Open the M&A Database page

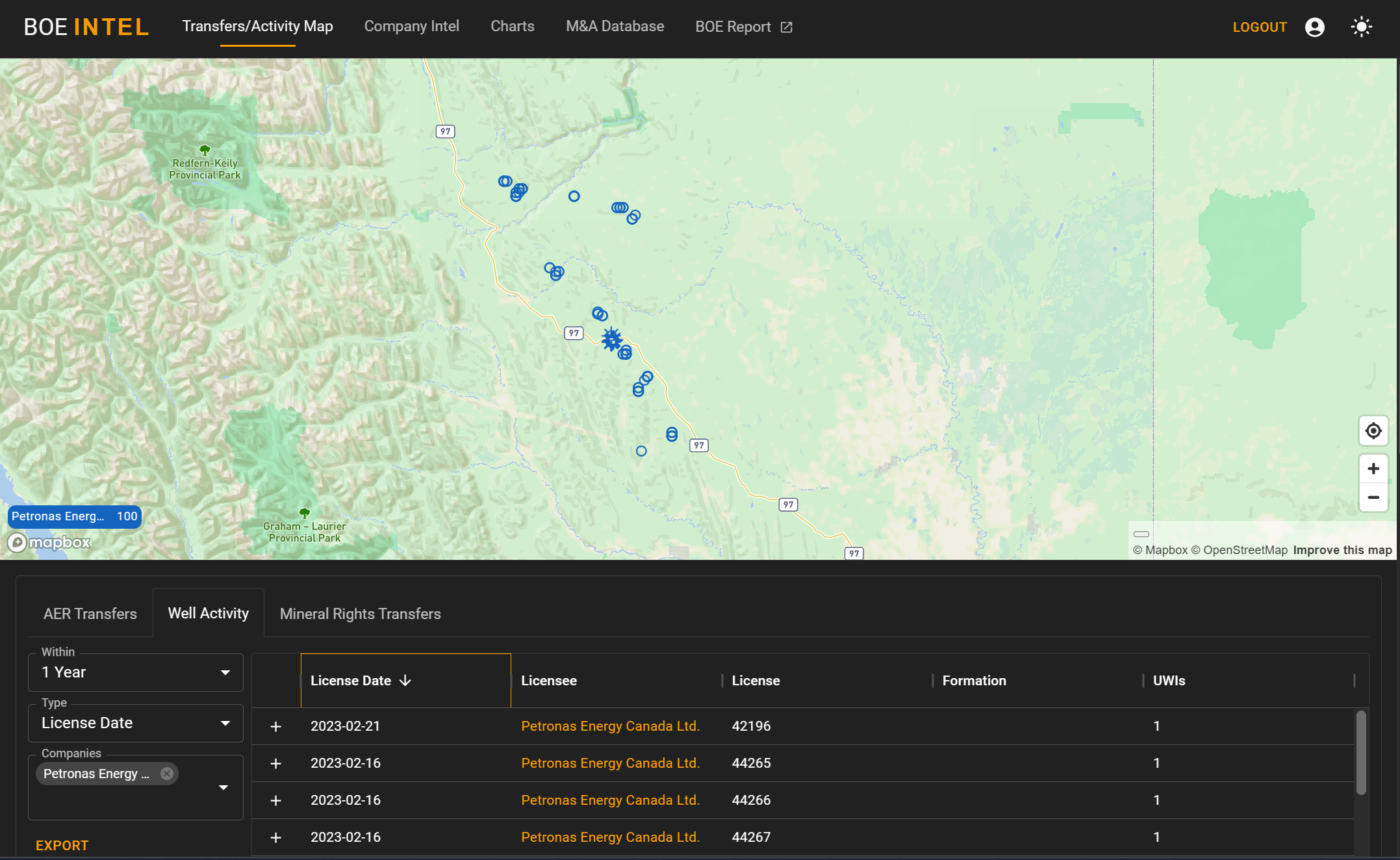point(615,27)
